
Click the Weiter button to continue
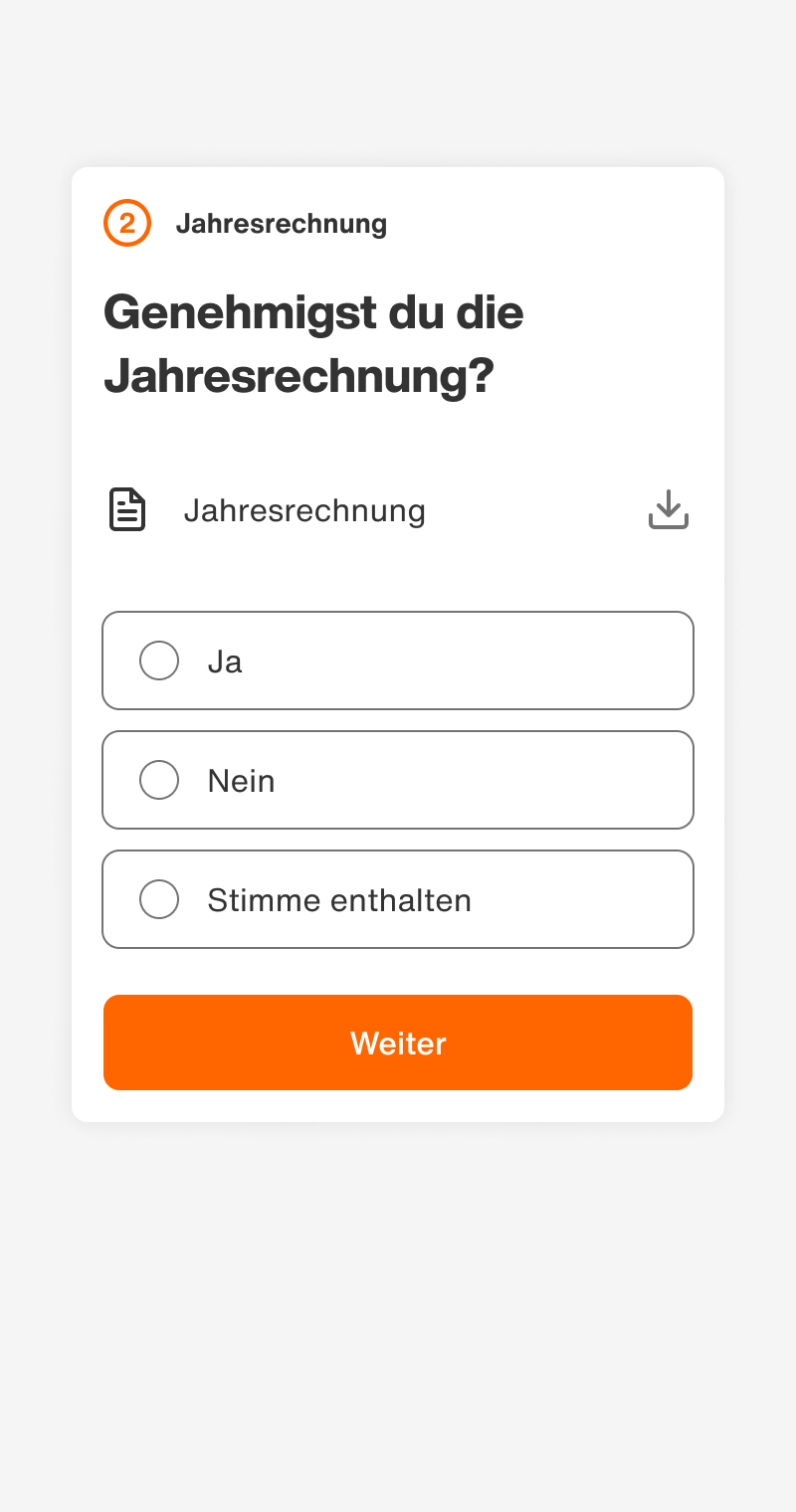click(398, 1041)
